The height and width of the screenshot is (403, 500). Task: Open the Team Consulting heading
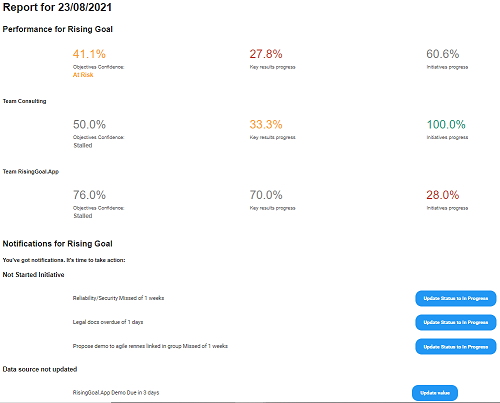pos(24,101)
